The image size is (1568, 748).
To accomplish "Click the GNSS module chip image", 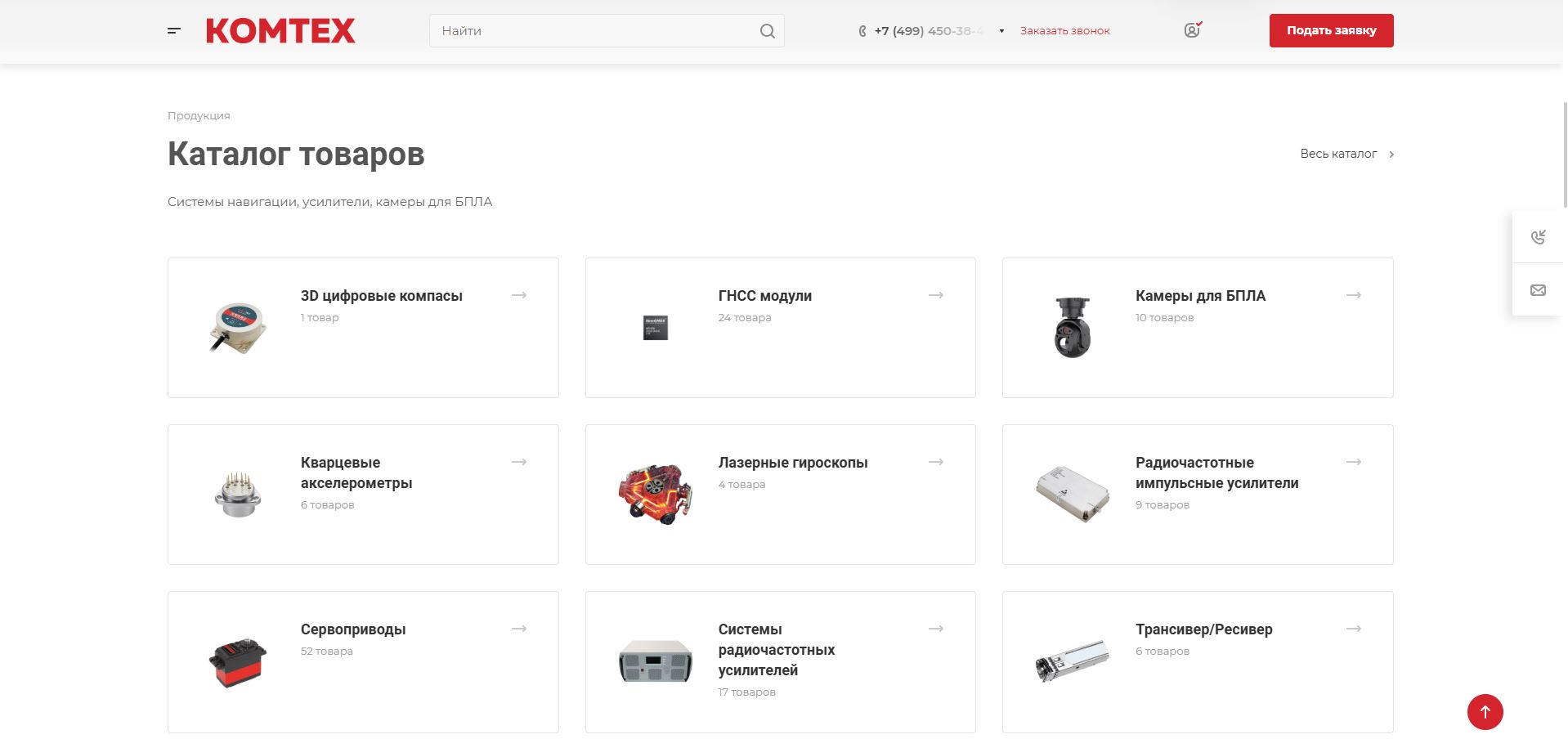I will pos(656,328).
